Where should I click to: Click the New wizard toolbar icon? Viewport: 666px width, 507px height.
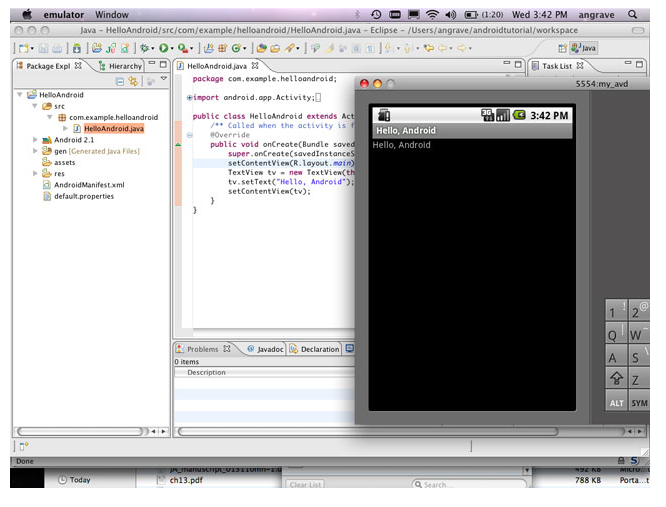[24, 48]
